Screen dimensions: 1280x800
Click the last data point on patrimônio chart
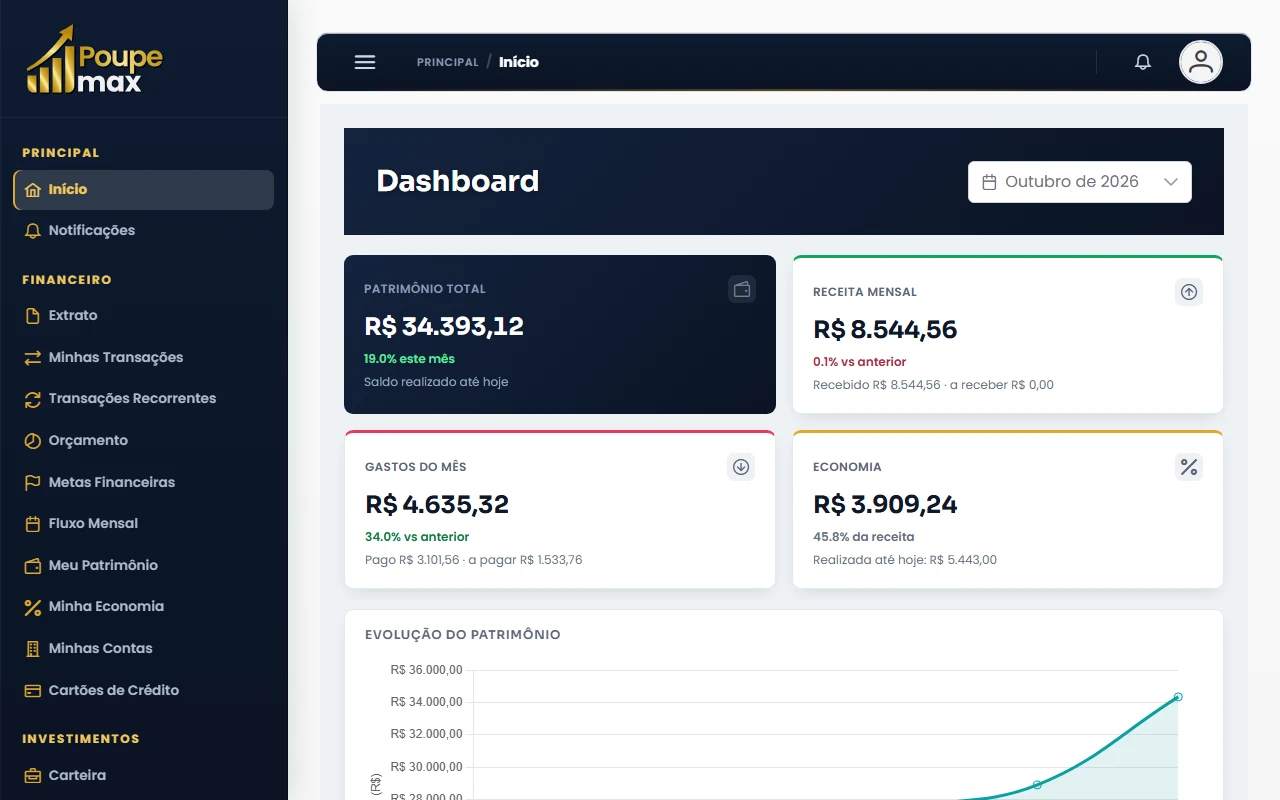(1178, 697)
